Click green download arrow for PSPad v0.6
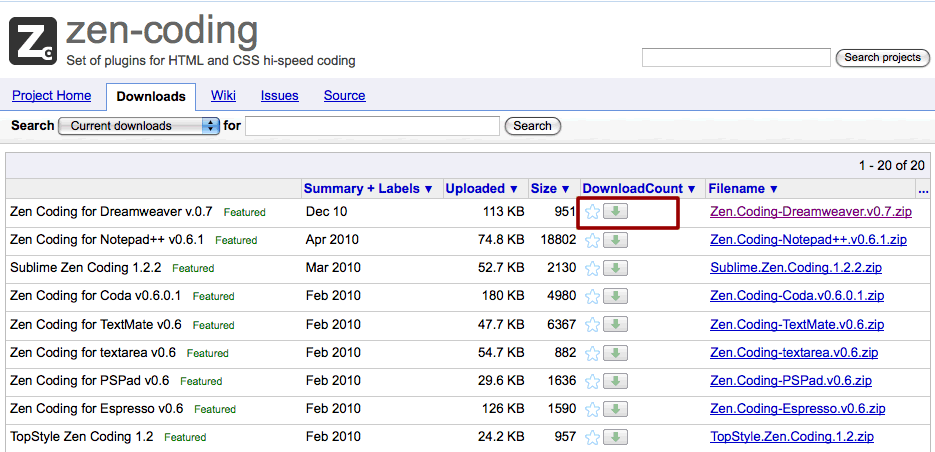 click(x=615, y=380)
